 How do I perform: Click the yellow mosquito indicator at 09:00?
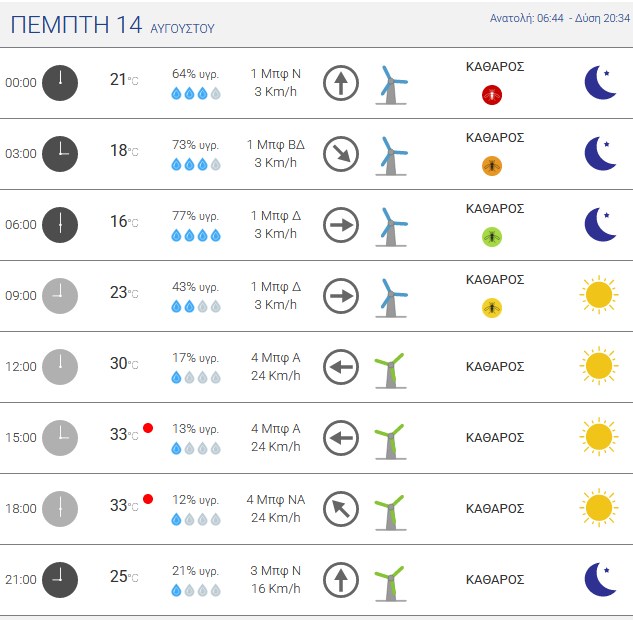[x=492, y=308]
